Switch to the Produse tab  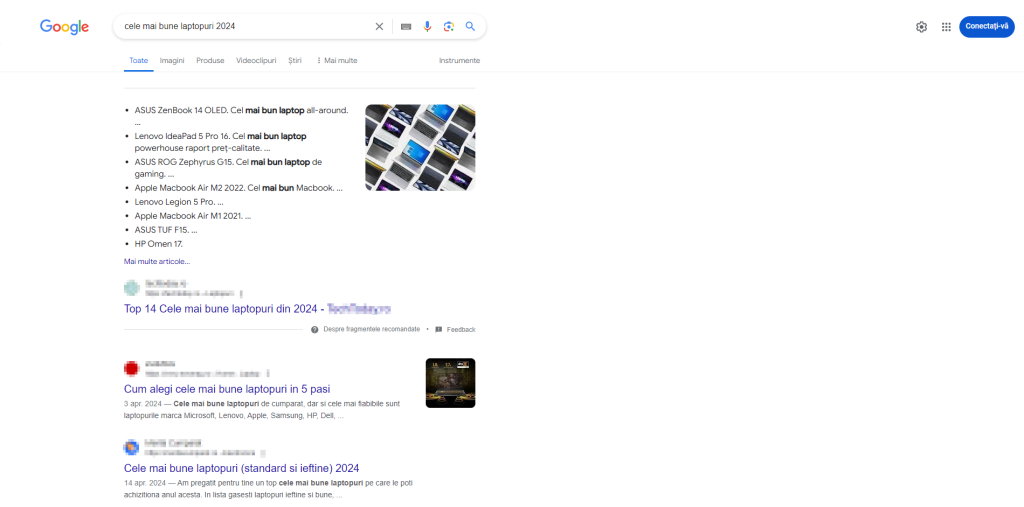pos(210,60)
